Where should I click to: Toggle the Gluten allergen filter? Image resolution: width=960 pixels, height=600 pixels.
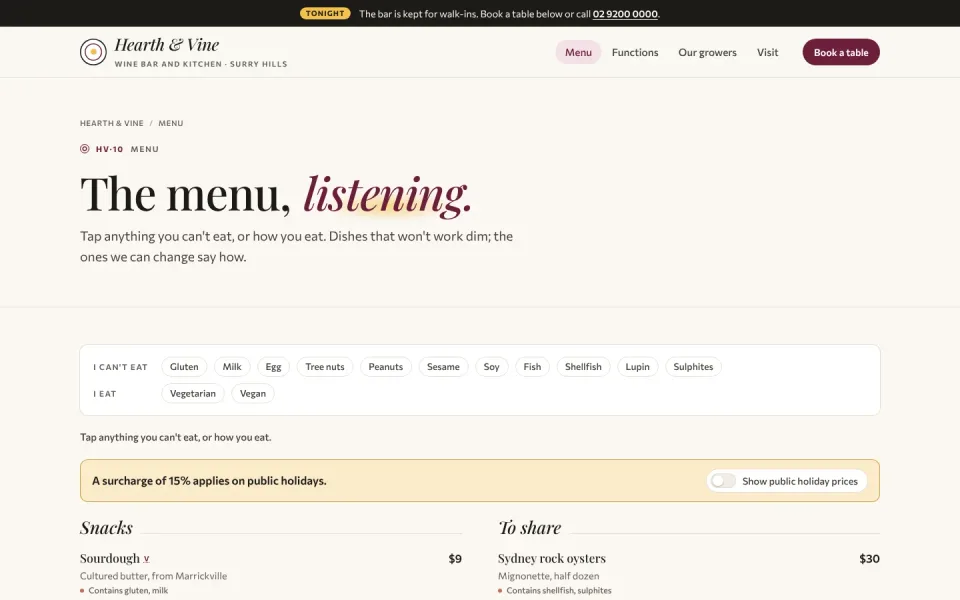point(184,367)
